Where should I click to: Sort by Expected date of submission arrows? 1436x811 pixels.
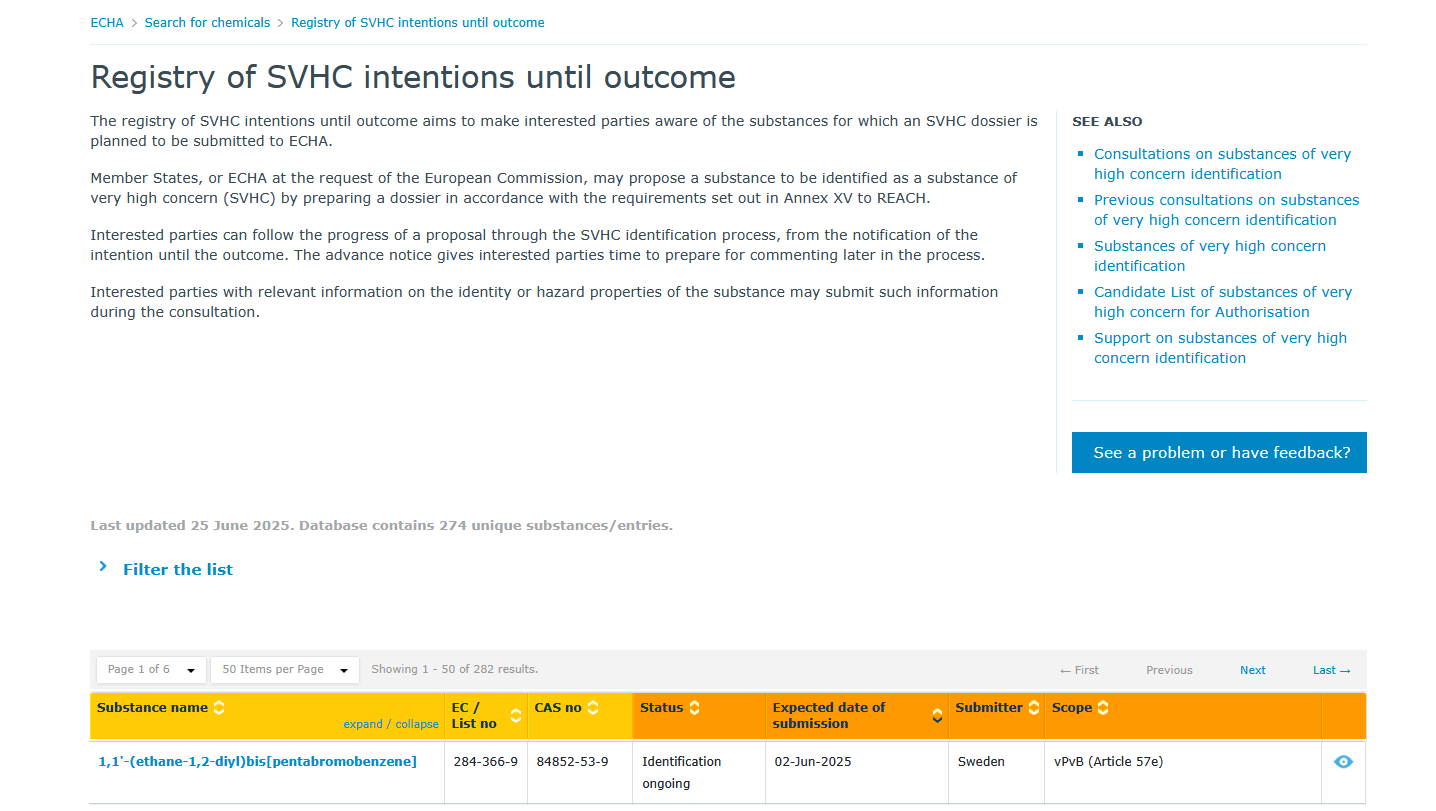point(938,715)
